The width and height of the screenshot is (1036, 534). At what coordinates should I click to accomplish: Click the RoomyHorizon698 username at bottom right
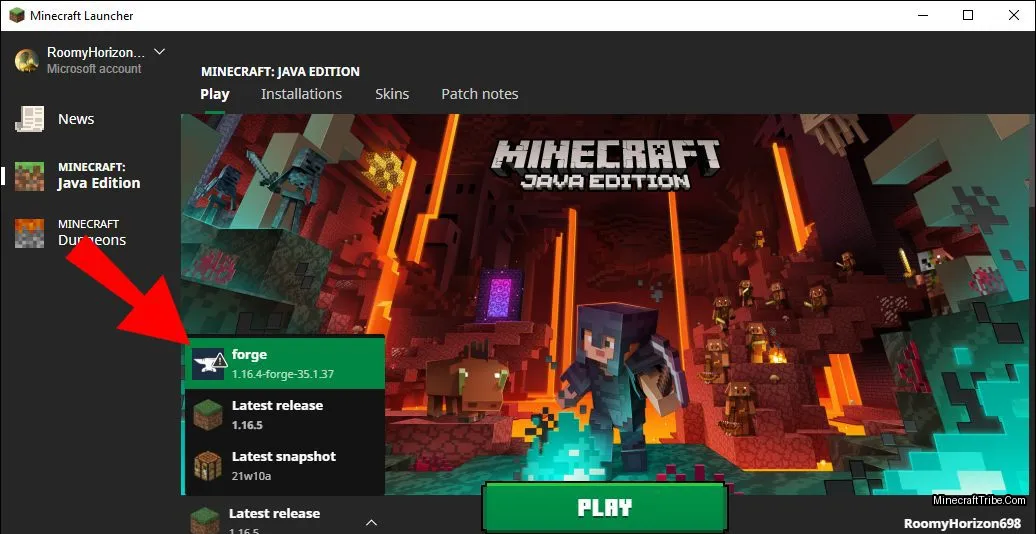point(962,523)
